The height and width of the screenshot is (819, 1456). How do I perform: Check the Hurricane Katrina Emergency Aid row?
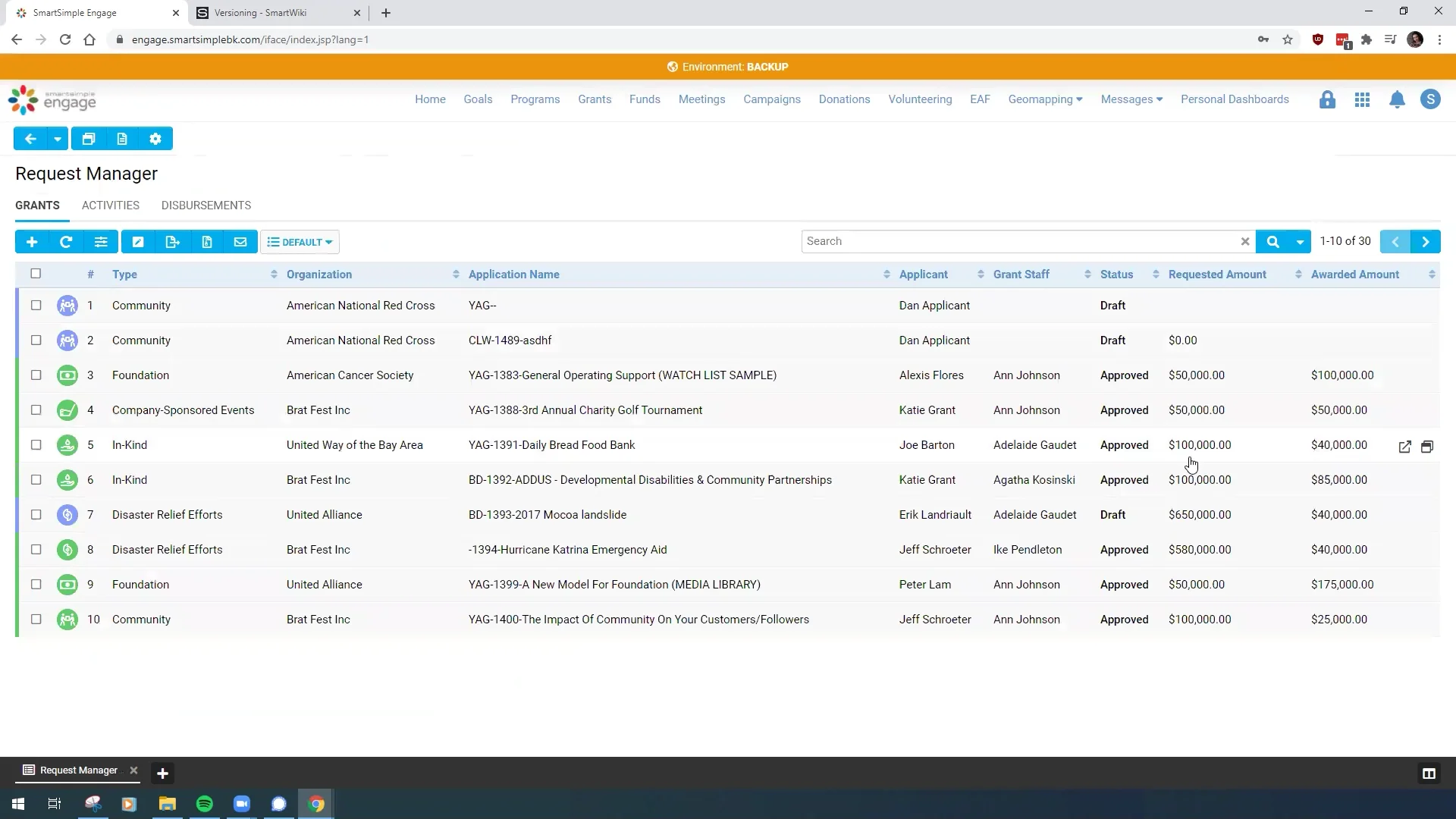[x=36, y=550]
